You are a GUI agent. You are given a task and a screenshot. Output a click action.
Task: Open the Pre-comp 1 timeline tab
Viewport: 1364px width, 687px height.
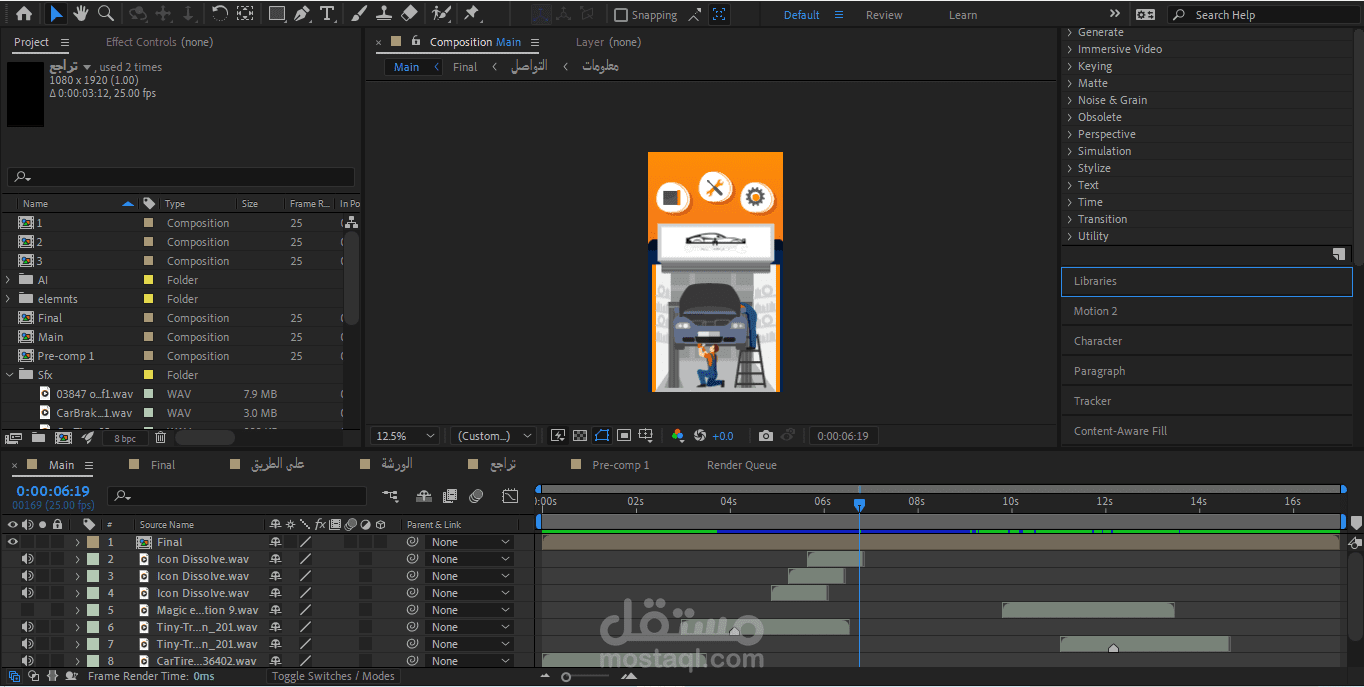[x=620, y=465]
